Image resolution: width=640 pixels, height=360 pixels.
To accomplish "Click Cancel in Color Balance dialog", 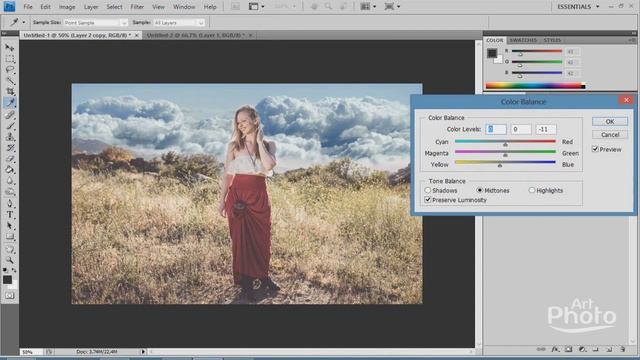I will (x=609, y=135).
